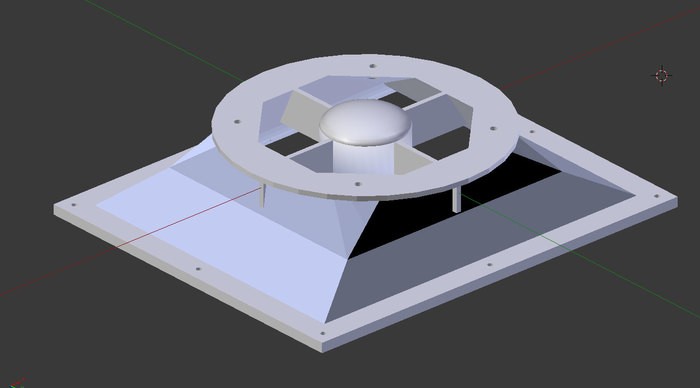Select the topmost screw hole on the ring plate
The image size is (700, 388).
click(x=372, y=66)
